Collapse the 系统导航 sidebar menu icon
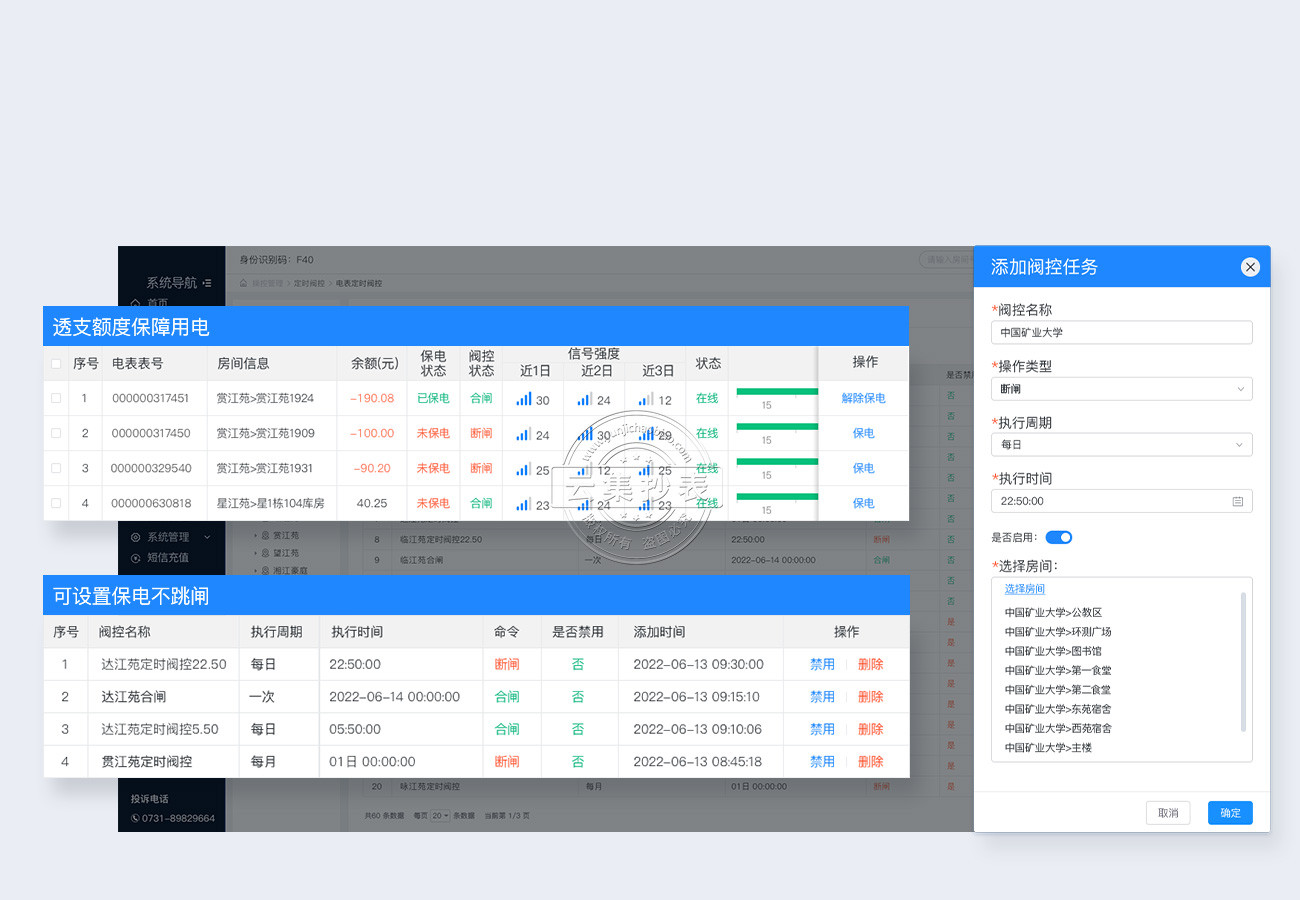 (x=207, y=283)
